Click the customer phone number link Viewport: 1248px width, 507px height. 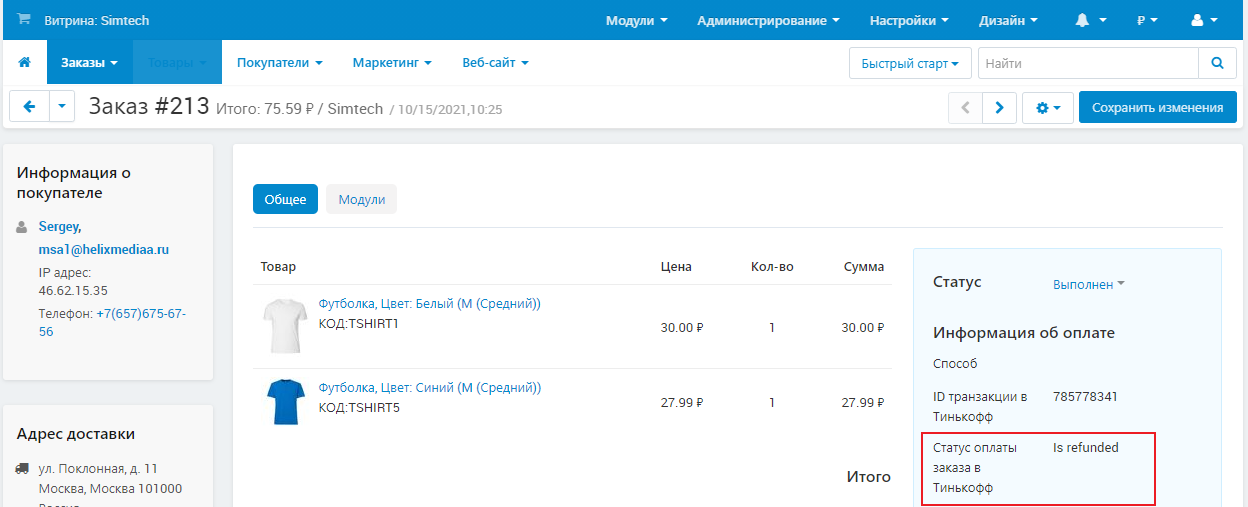(112, 322)
